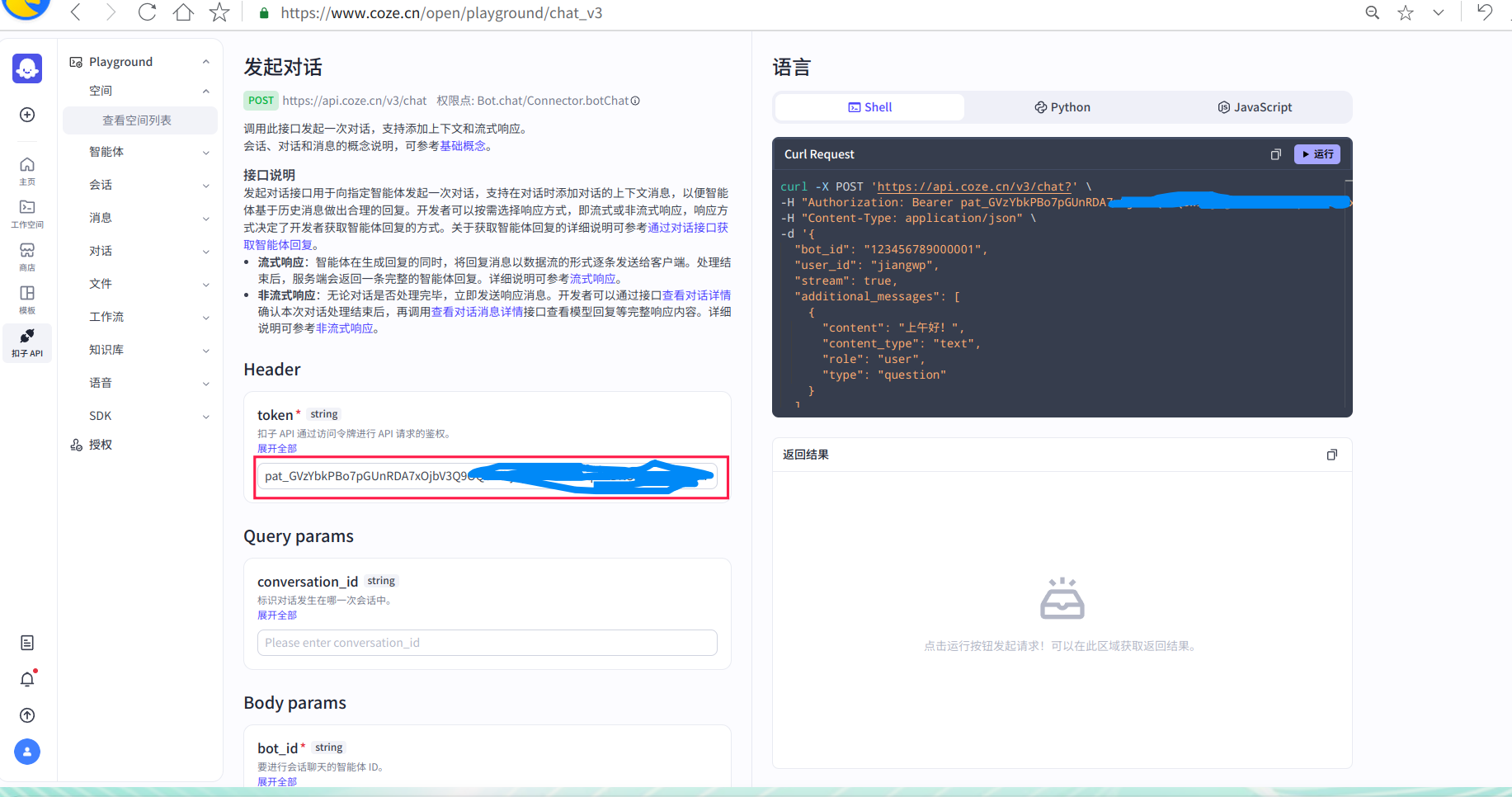Switch to the JavaScript tab
The width and height of the screenshot is (1512, 797).
coord(1255,107)
